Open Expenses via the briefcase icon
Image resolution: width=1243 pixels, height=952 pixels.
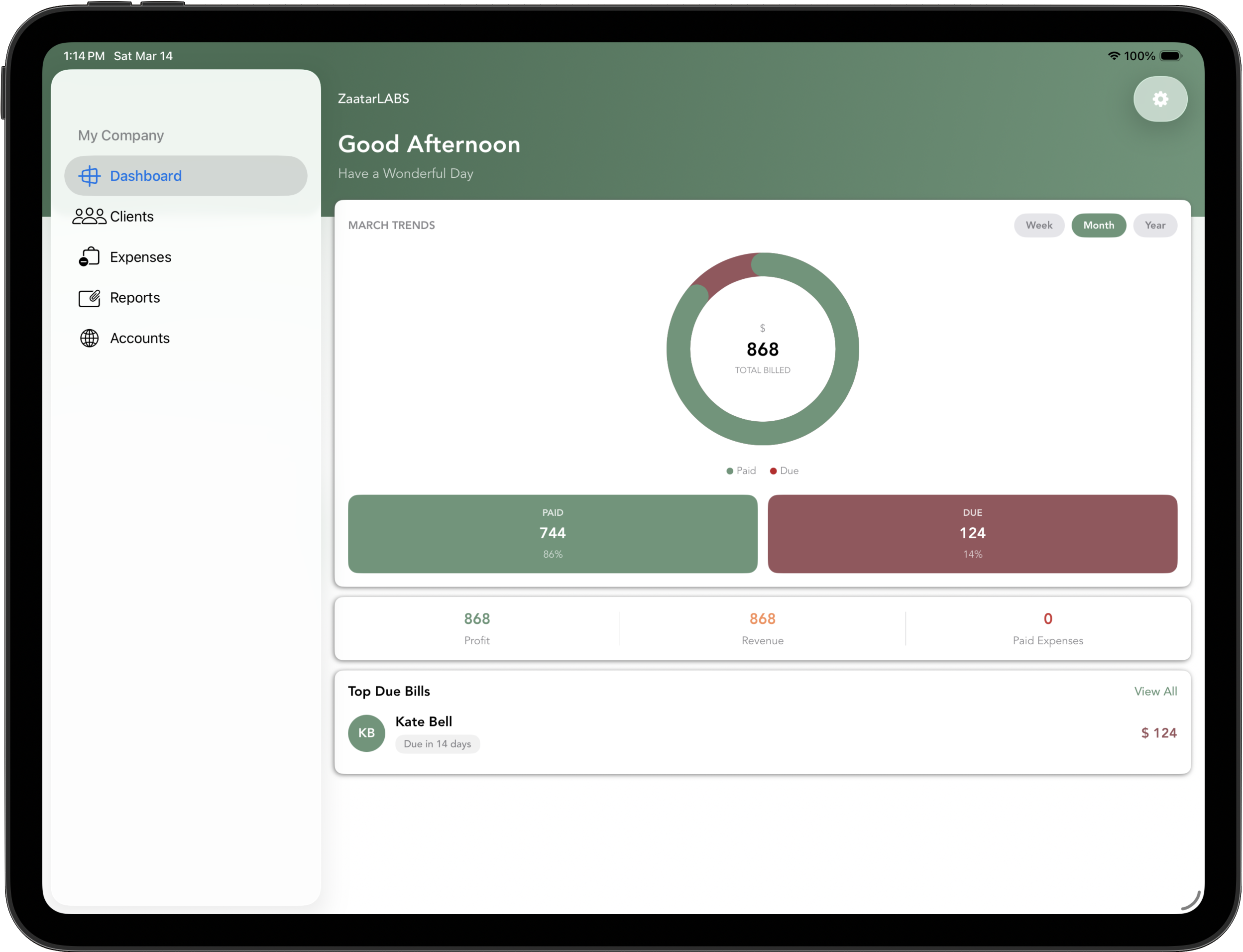[89, 256]
